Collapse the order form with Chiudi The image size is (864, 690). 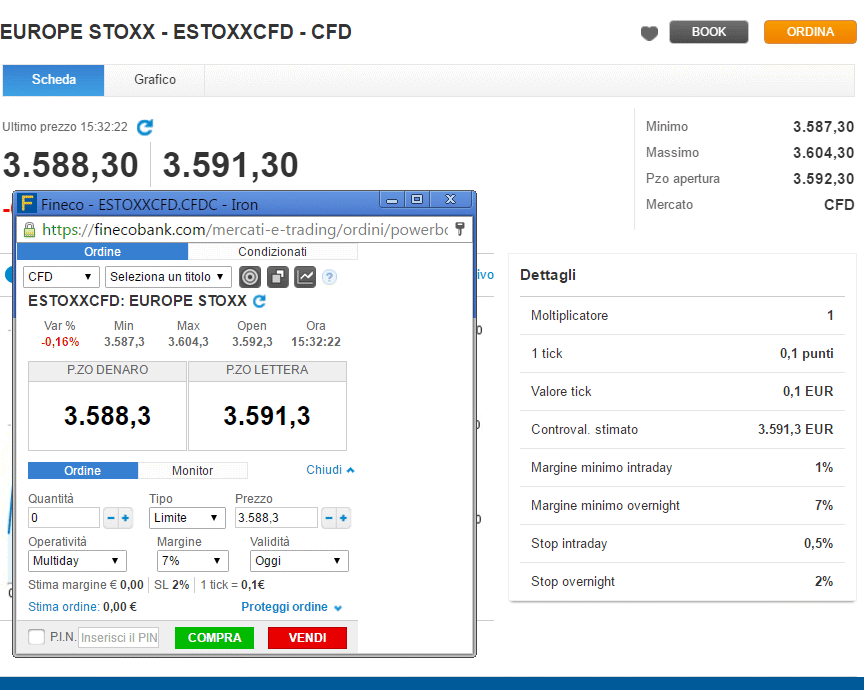click(x=330, y=470)
